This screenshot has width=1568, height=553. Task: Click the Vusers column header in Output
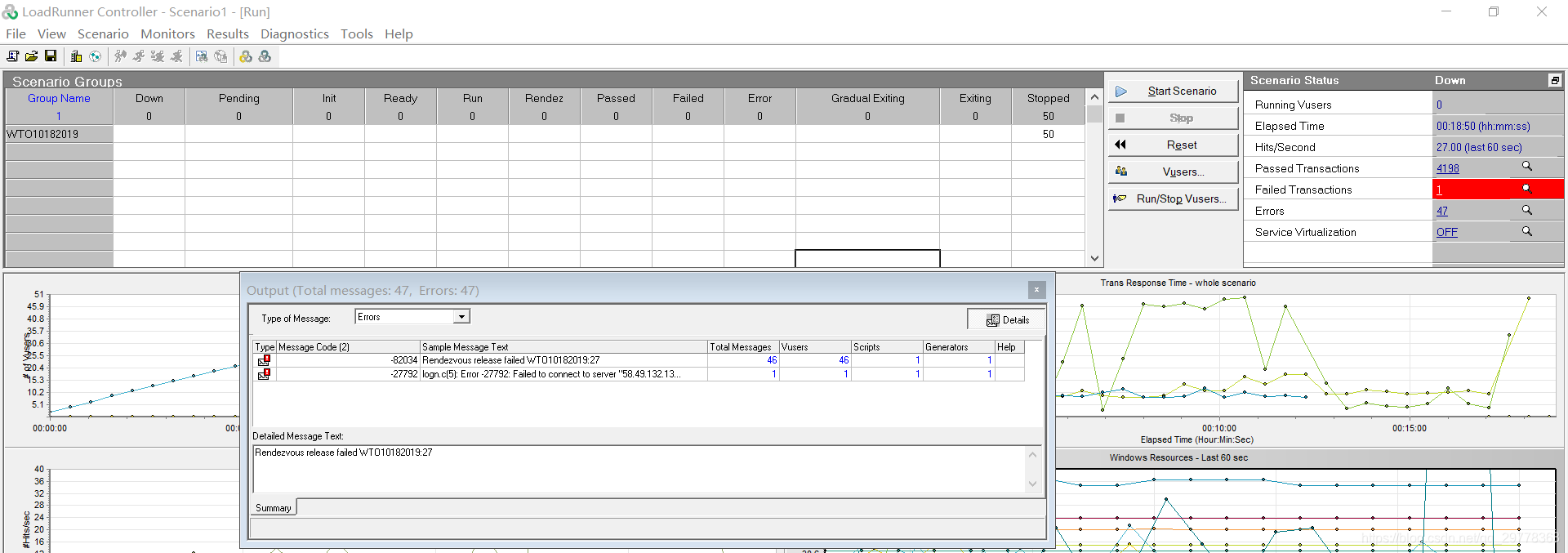click(815, 347)
